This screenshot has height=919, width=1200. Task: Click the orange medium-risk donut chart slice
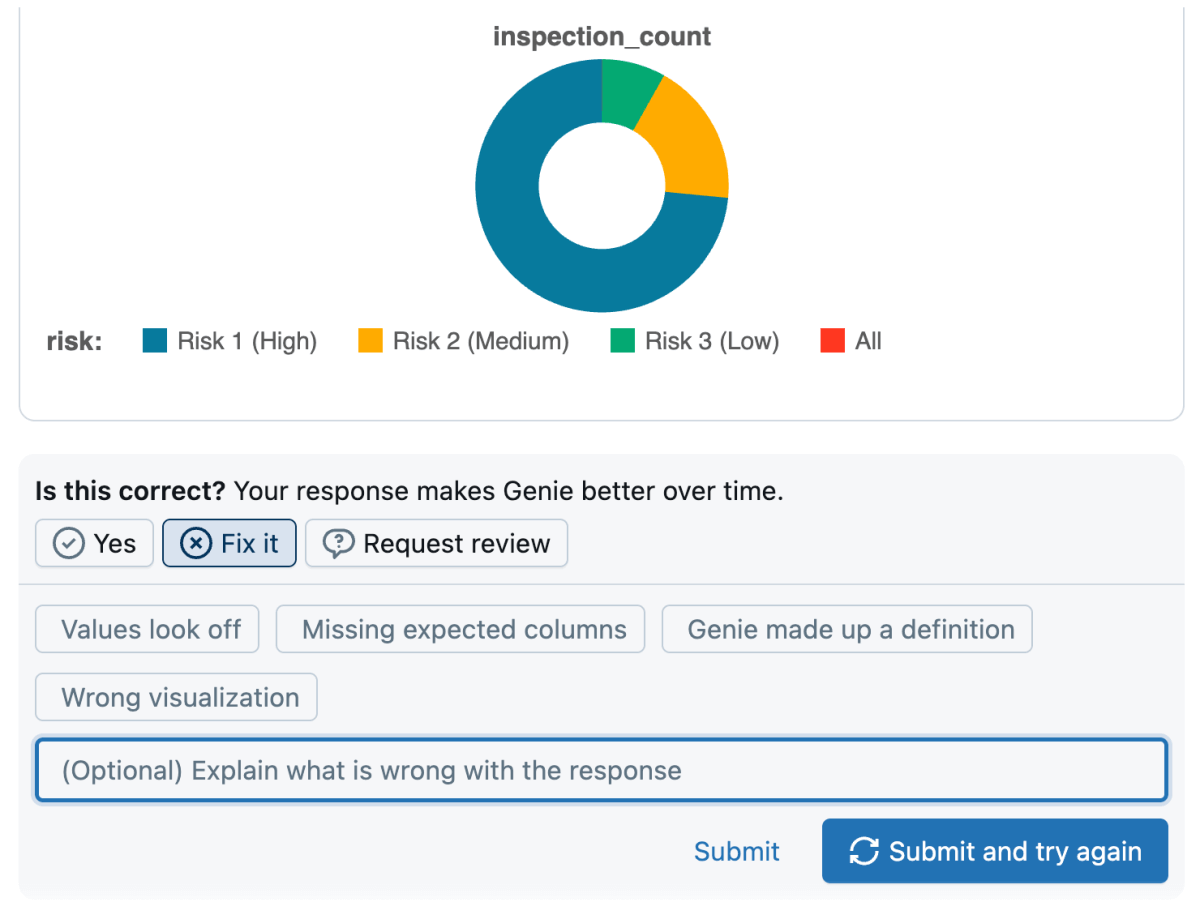[x=688, y=150]
